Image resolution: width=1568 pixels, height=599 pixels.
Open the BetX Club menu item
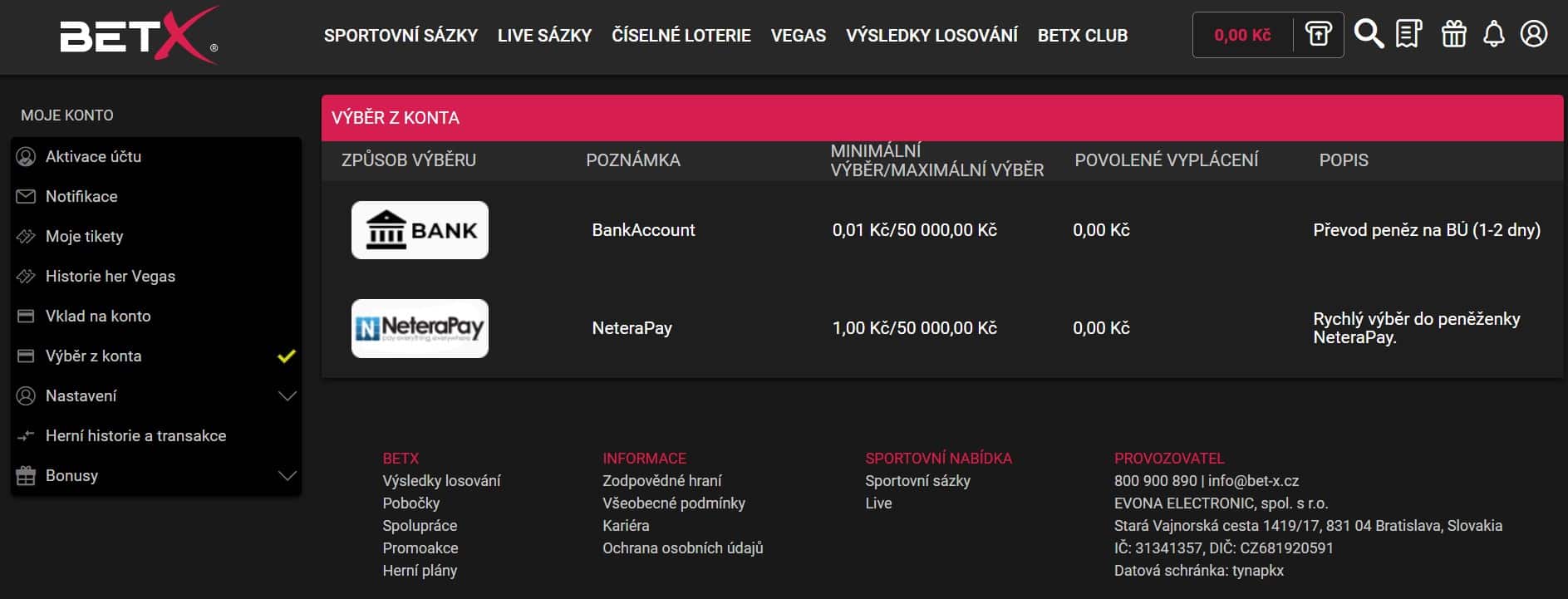click(x=1082, y=35)
